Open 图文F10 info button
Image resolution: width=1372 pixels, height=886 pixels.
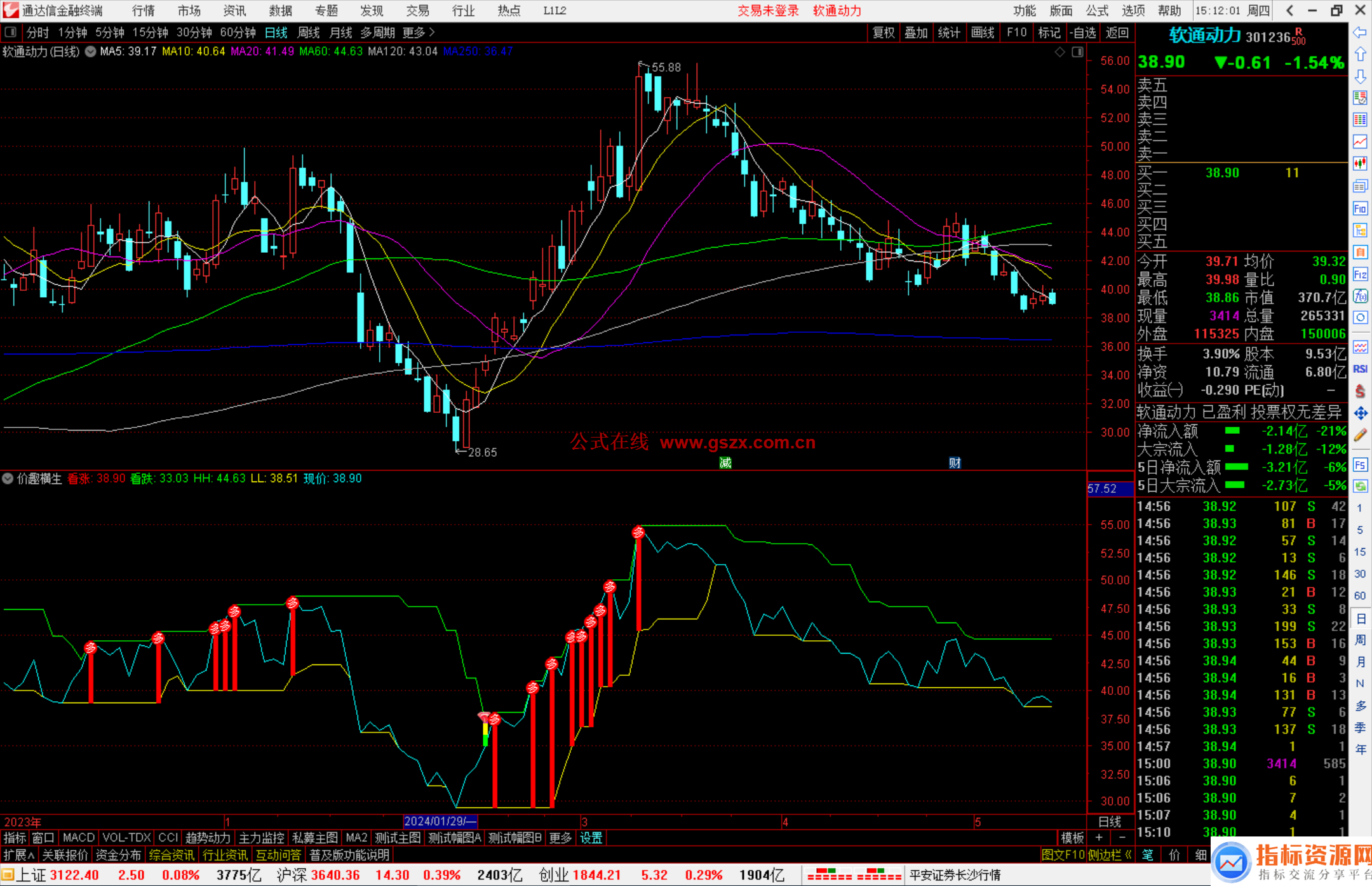coord(1063,855)
